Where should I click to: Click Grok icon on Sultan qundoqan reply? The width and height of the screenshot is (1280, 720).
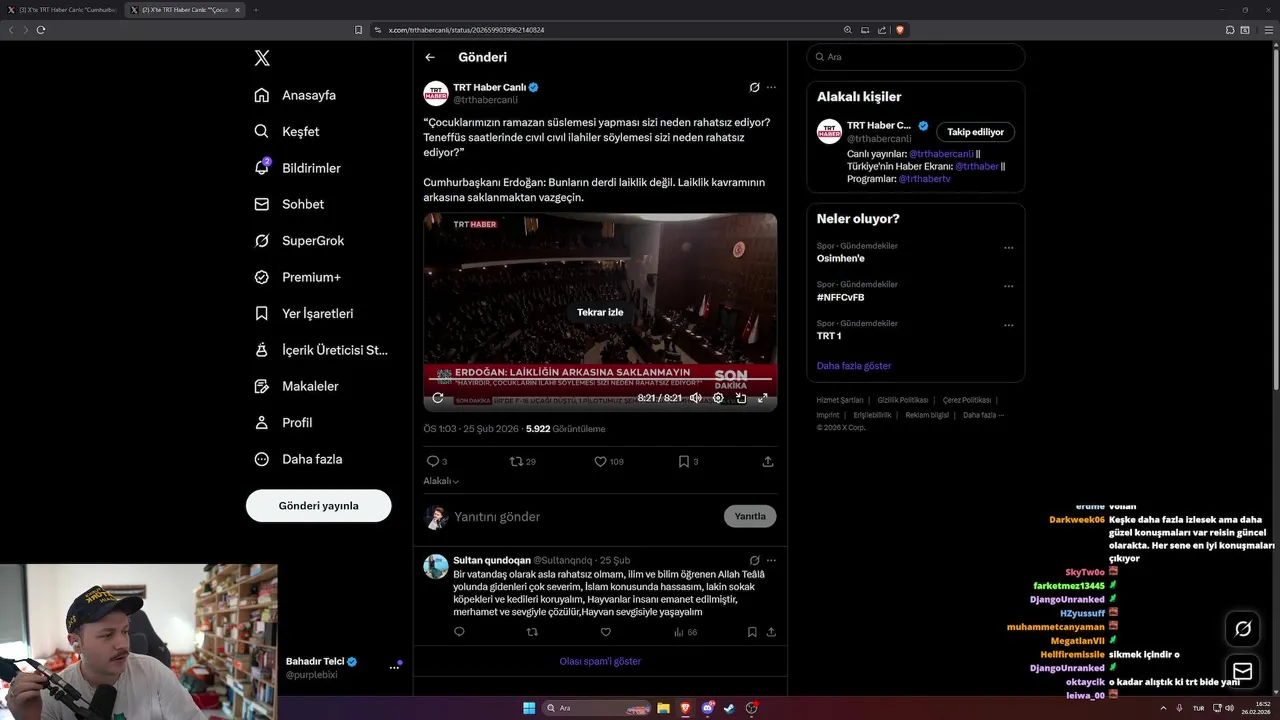pos(754,560)
